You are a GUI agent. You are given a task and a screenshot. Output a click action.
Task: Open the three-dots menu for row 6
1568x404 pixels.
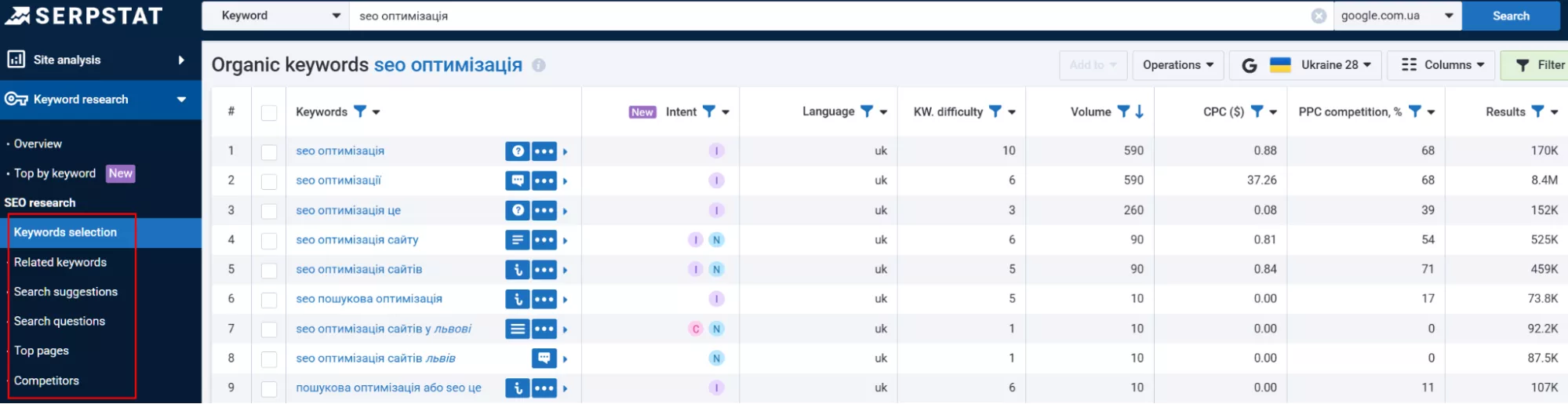pyautogui.click(x=544, y=299)
